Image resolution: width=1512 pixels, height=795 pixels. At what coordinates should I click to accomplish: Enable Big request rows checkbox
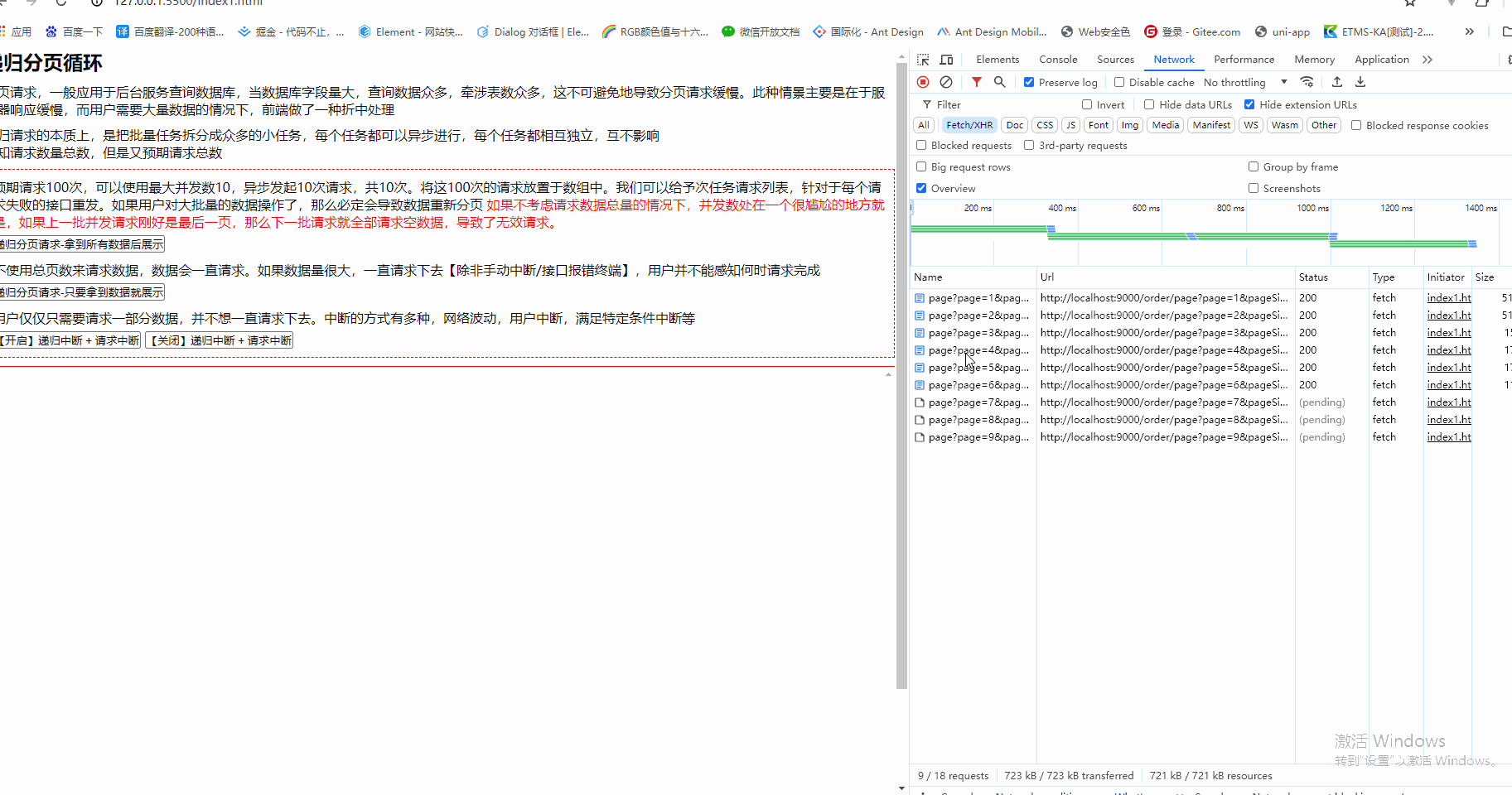(921, 166)
